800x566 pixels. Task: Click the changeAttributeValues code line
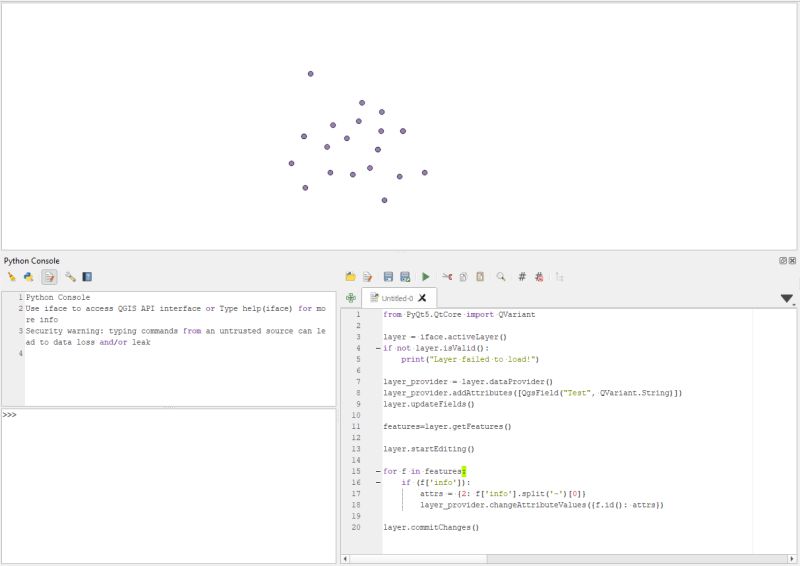pos(541,505)
